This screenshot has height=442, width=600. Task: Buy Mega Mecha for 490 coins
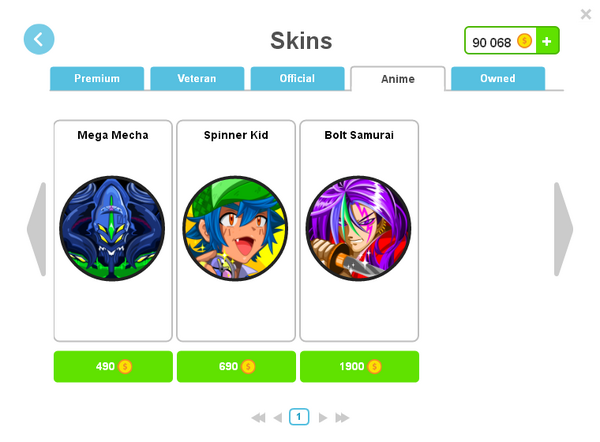[113, 367]
